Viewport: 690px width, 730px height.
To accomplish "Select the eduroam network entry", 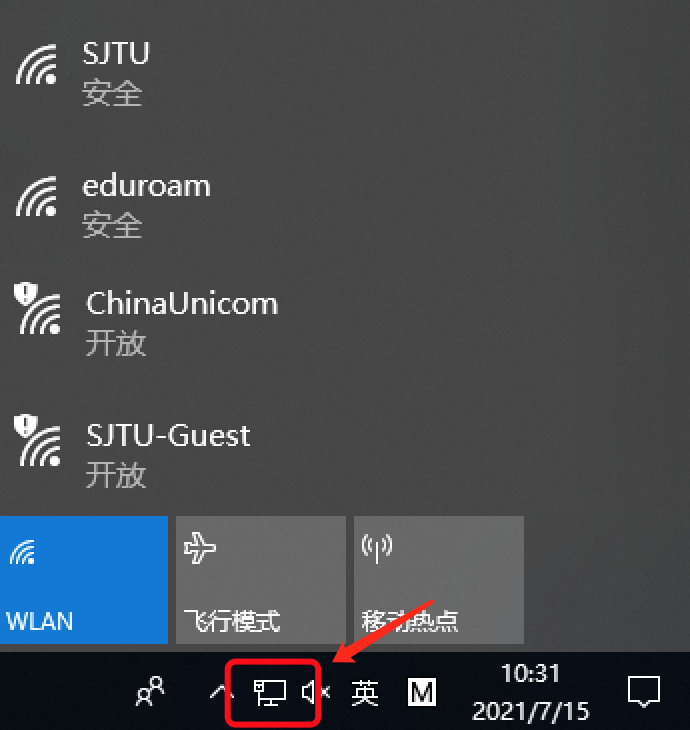I will tap(345, 205).
